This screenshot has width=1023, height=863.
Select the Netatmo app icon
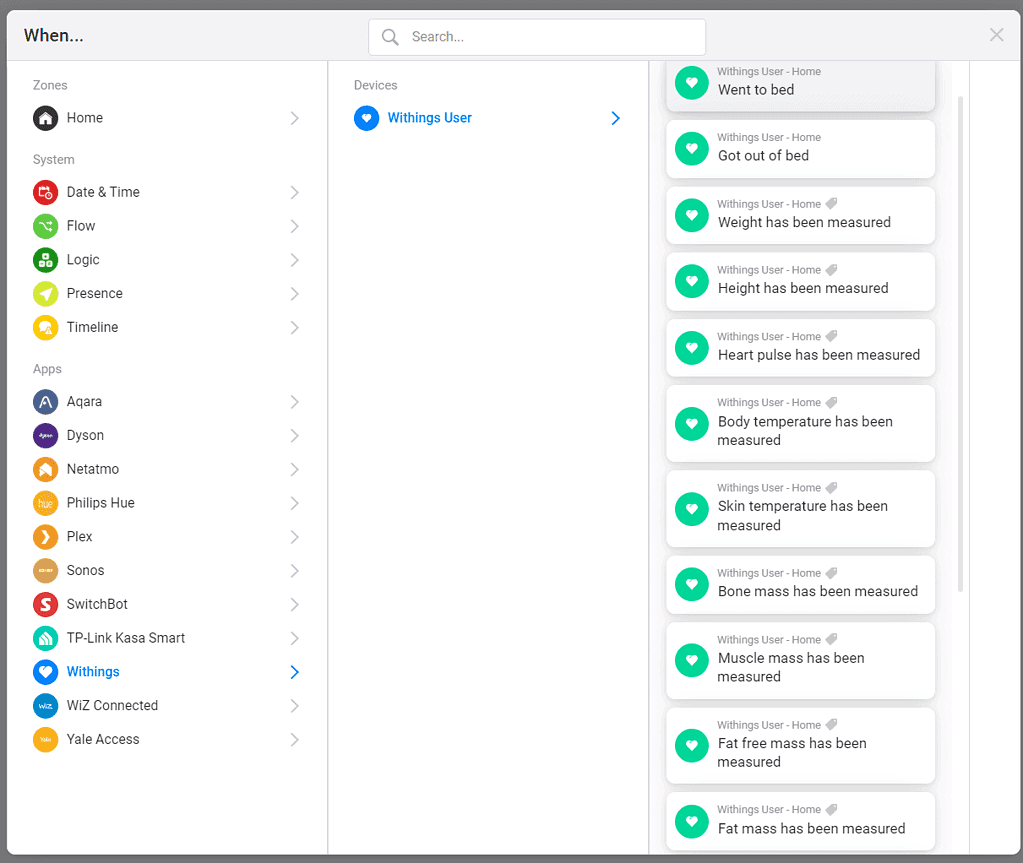click(x=45, y=470)
